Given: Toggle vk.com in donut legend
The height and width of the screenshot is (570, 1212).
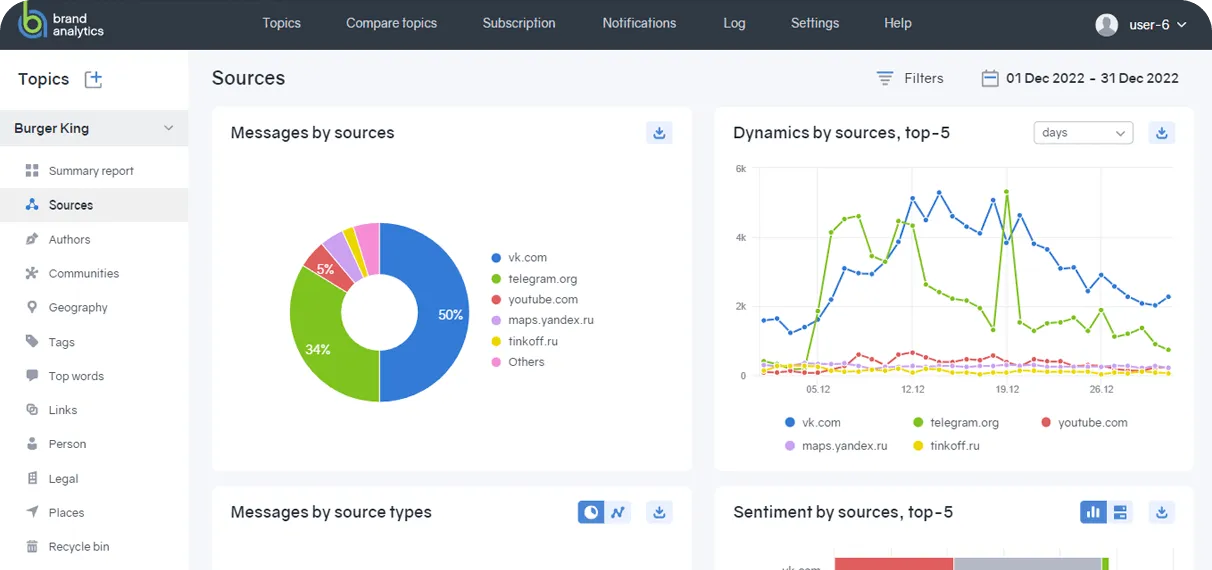Looking at the screenshot, I should tap(519, 258).
